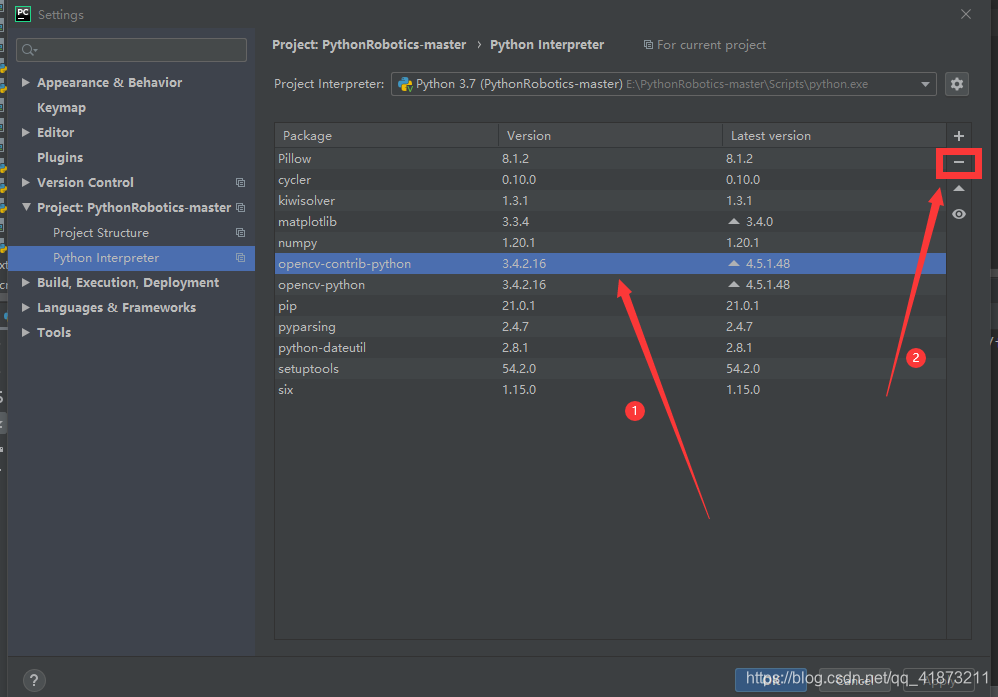Open the interpreter gear settings button
The width and height of the screenshot is (998, 697).
957,84
